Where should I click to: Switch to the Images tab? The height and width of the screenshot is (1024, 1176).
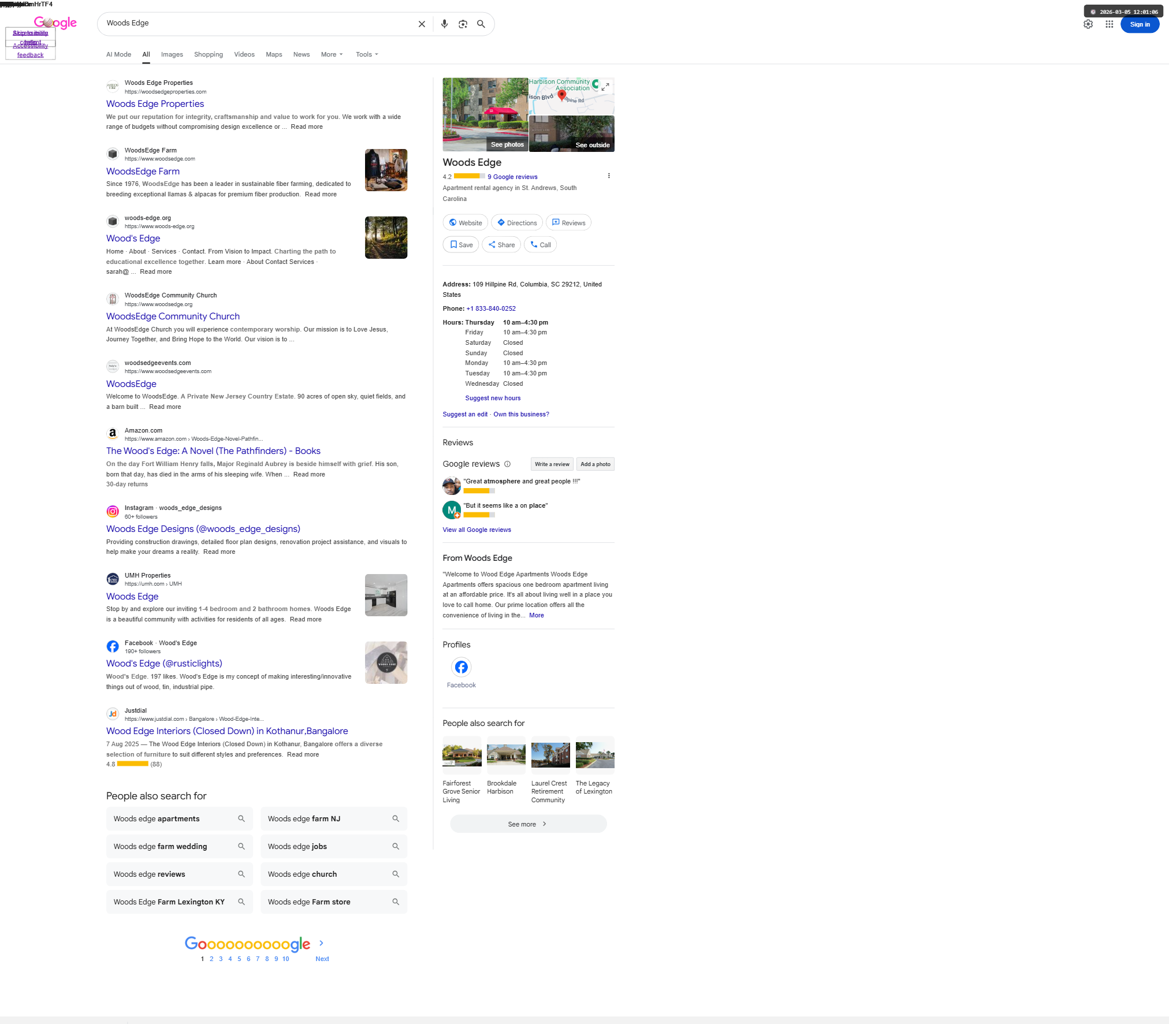click(172, 54)
